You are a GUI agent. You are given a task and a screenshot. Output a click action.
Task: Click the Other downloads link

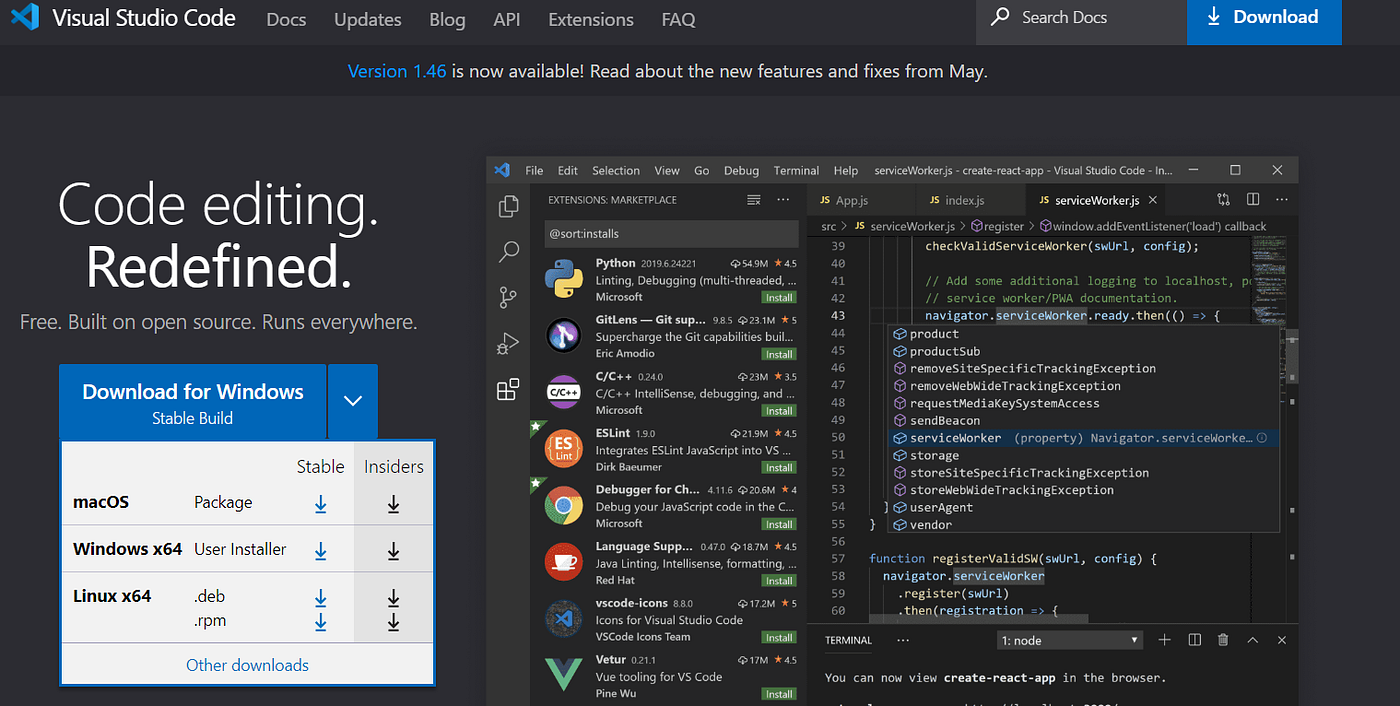pyautogui.click(x=247, y=664)
